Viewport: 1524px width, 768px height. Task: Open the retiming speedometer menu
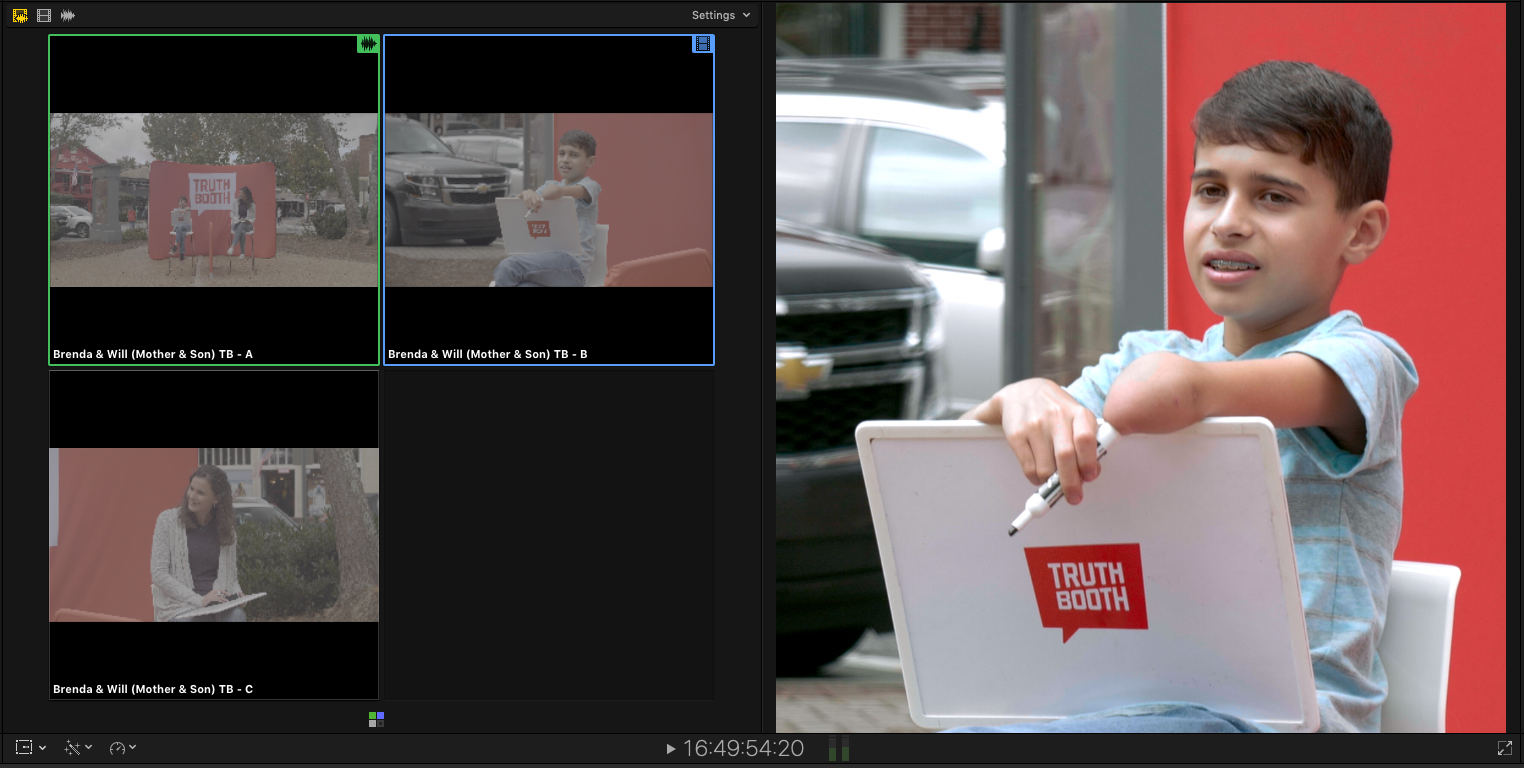123,748
